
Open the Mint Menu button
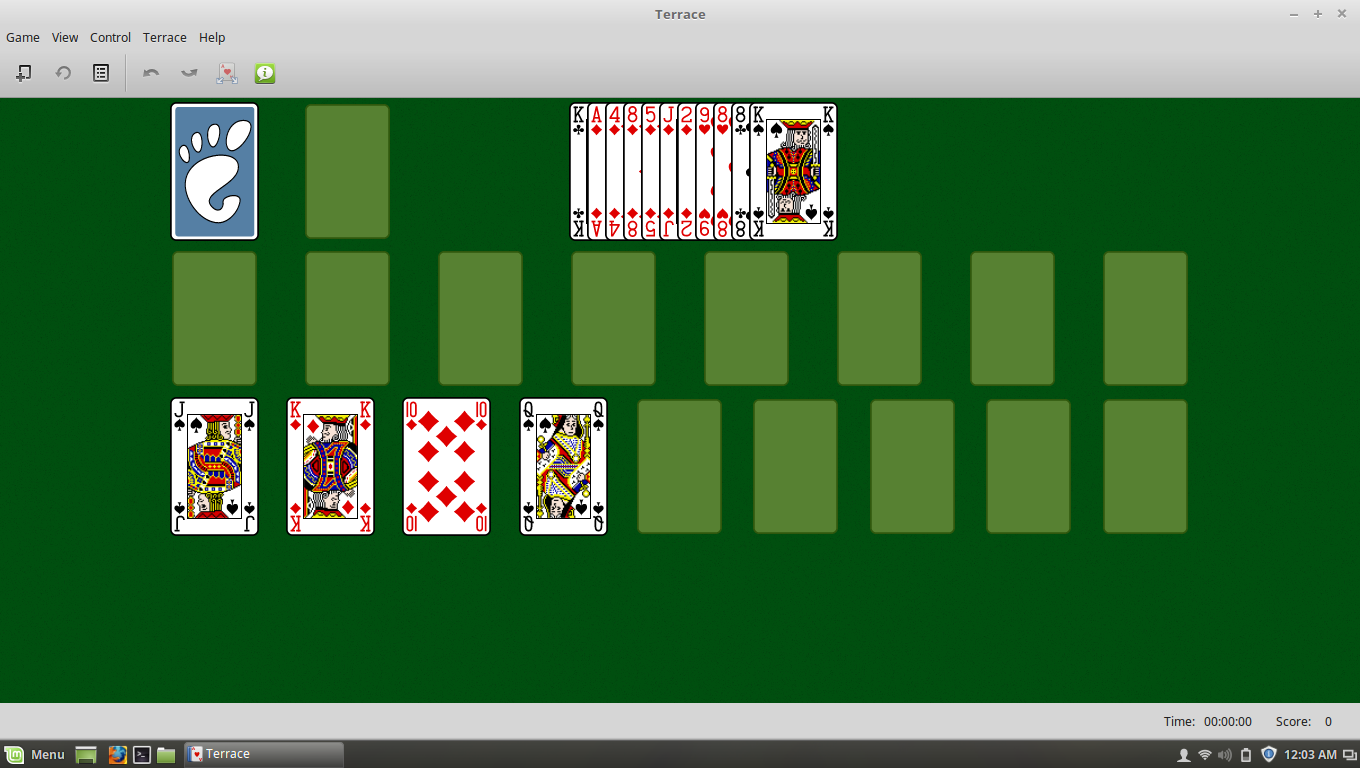pyautogui.click(x=37, y=754)
